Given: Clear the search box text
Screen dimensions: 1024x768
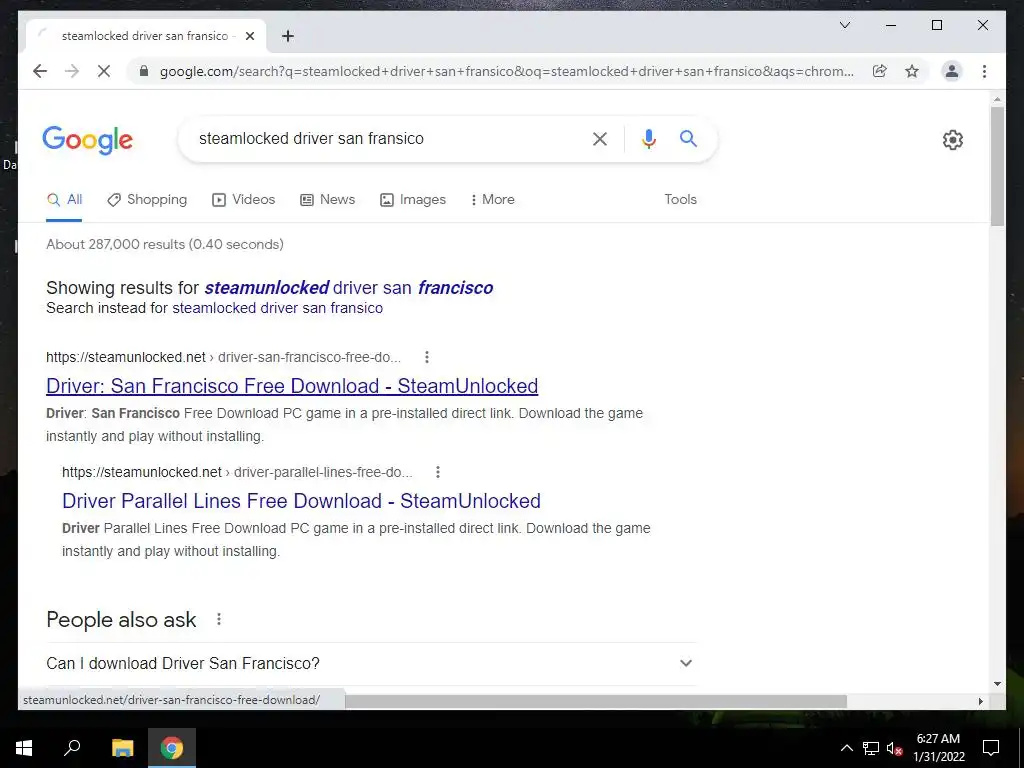Looking at the screenshot, I should point(600,138).
